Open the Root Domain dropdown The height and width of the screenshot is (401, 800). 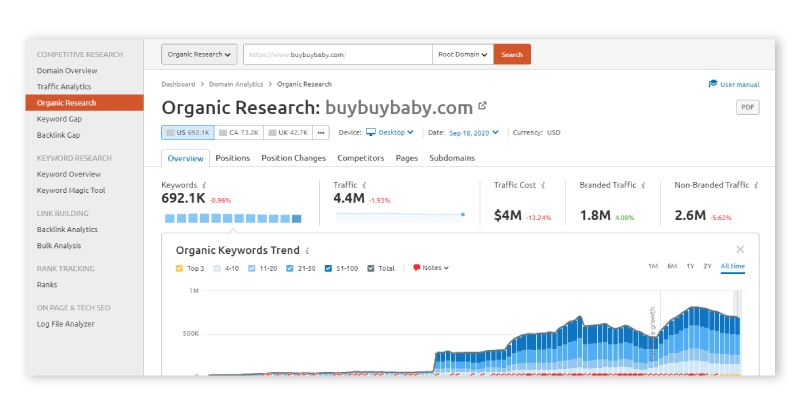tap(463, 54)
